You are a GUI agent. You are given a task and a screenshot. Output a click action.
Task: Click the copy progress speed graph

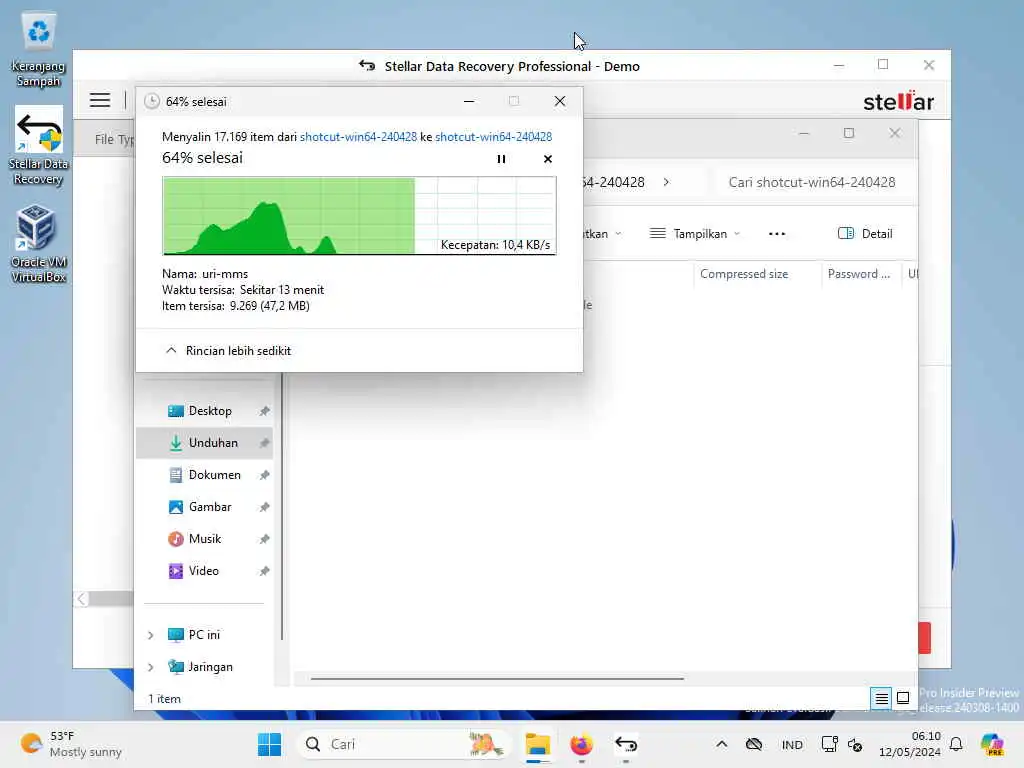tap(359, 216)
